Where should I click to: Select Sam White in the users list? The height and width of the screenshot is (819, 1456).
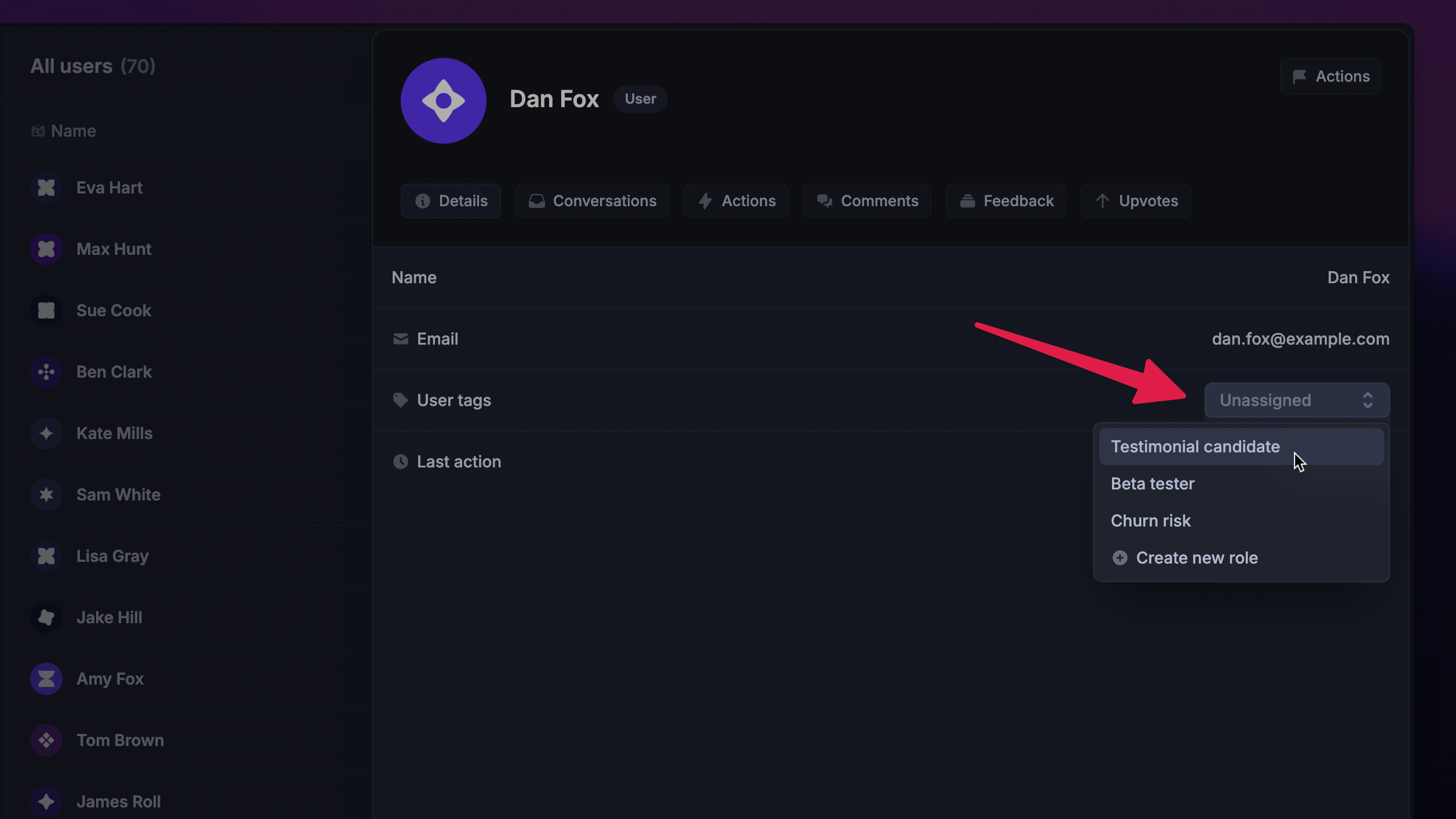118,495
